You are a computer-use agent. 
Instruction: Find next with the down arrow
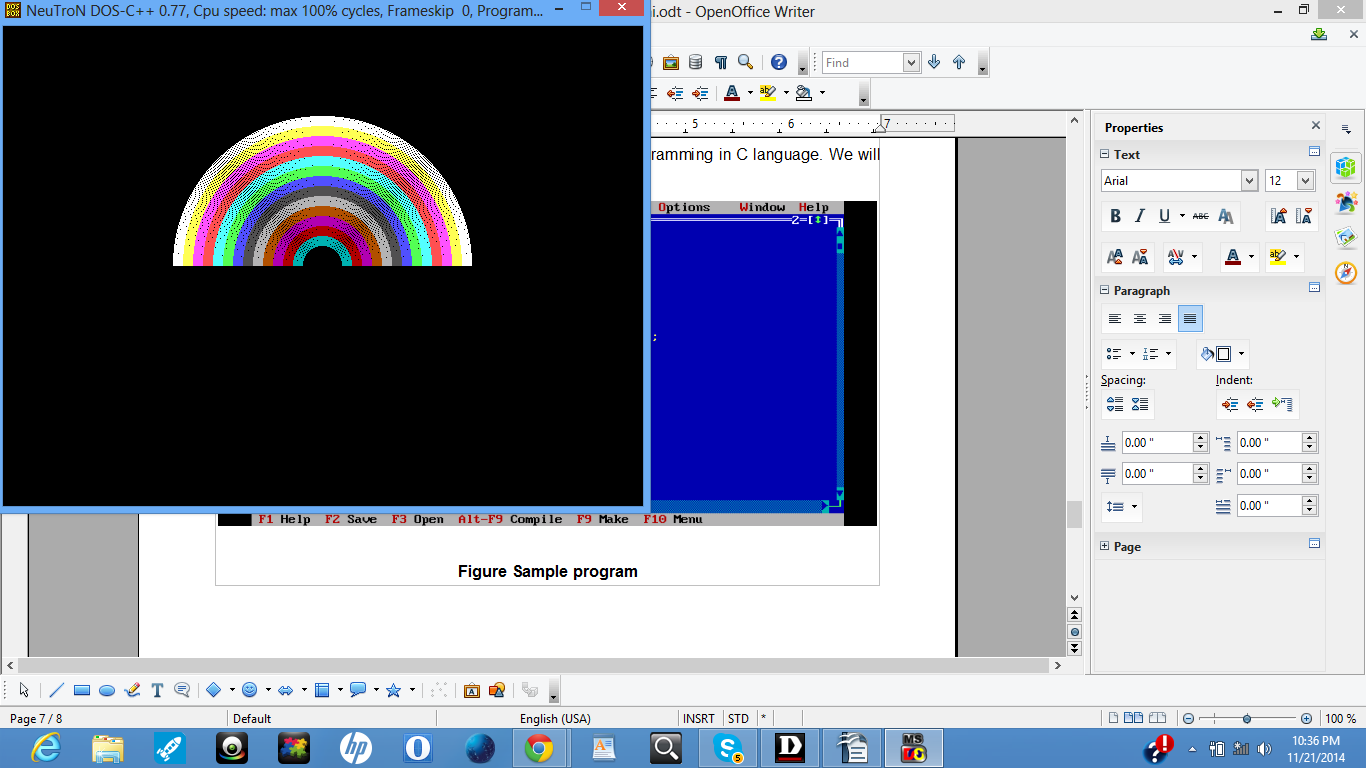click(934, 62)
